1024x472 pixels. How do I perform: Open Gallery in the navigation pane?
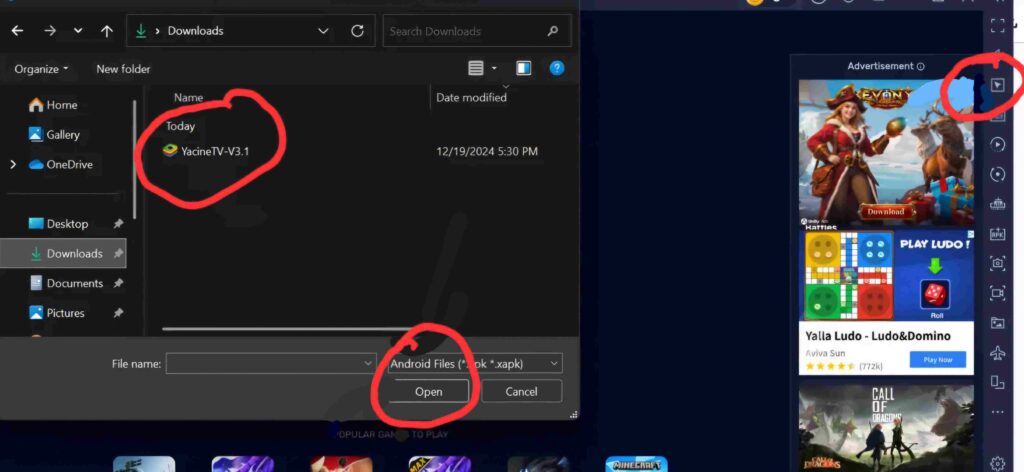click(55, 134)
